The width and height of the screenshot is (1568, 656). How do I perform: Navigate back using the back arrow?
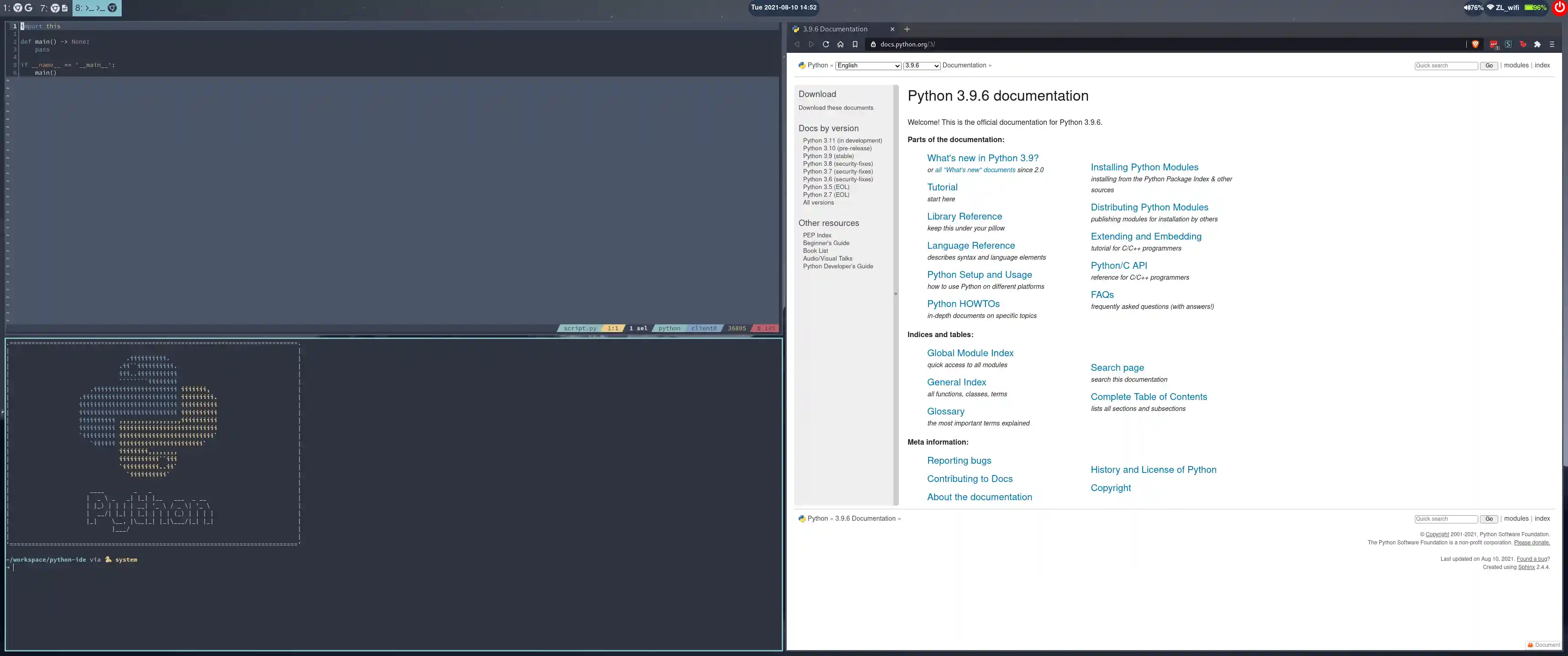point(797,44)
